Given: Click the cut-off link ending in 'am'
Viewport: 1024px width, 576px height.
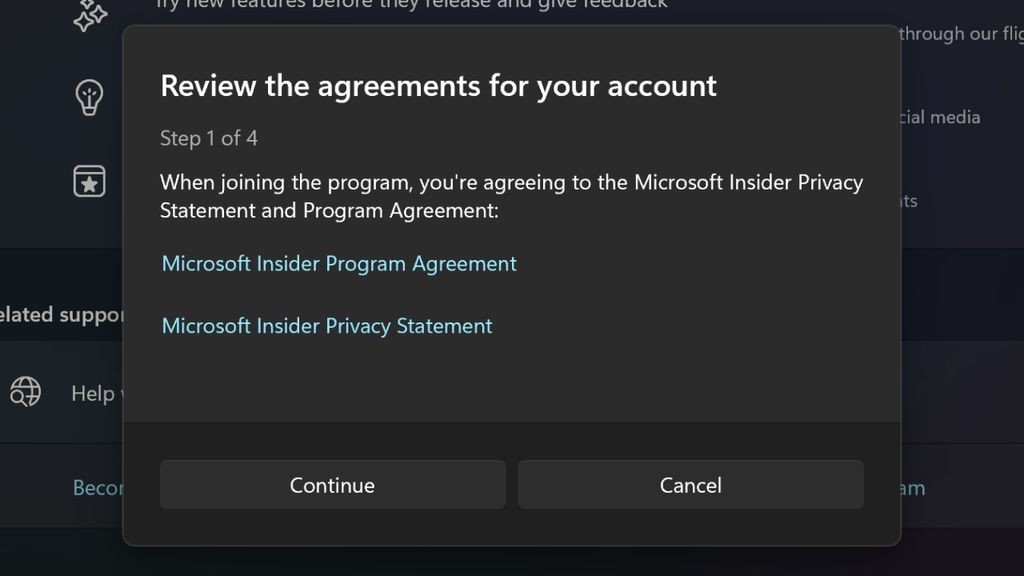Looking at the screenshot, I should (912, 488).
